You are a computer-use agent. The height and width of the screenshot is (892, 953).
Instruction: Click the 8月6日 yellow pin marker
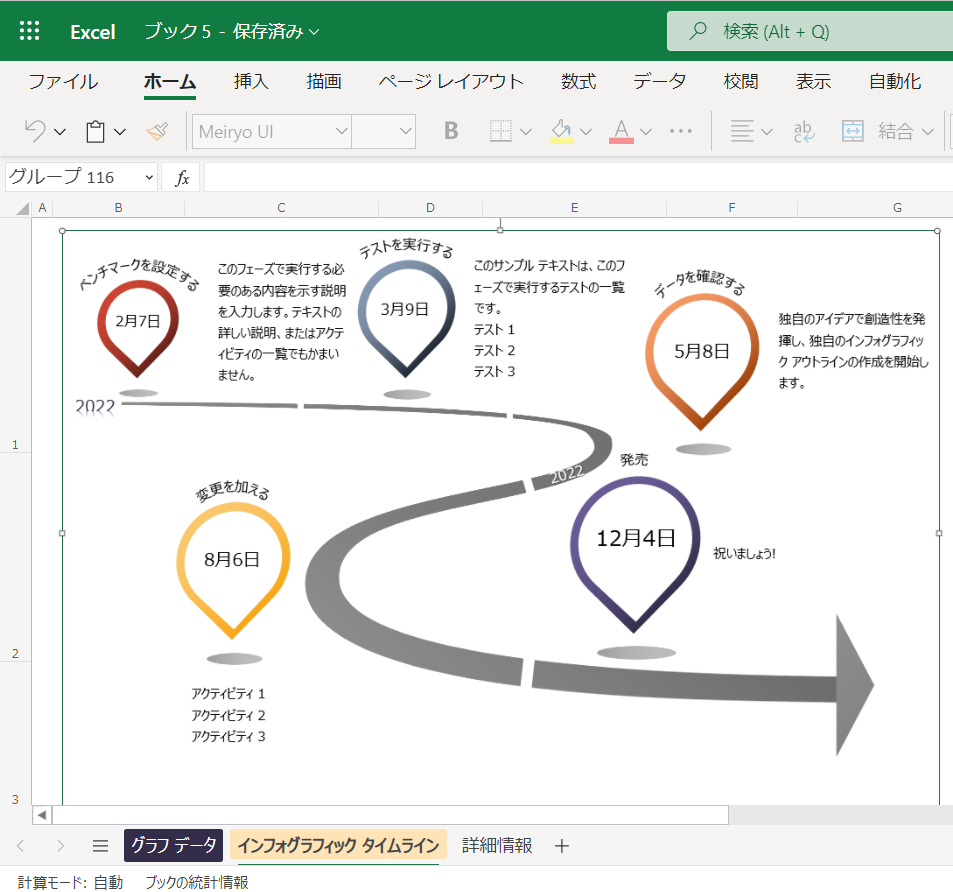[233, 570]
